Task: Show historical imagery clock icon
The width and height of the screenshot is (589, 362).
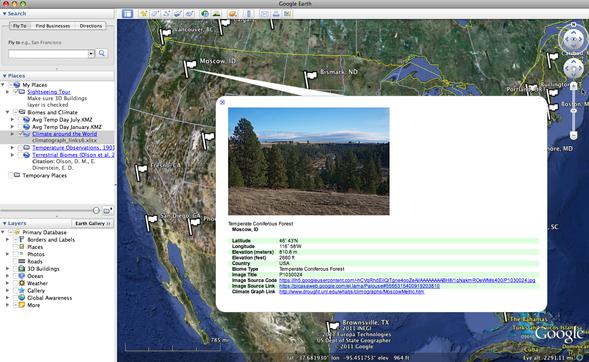Action: [x=205, y=14]
